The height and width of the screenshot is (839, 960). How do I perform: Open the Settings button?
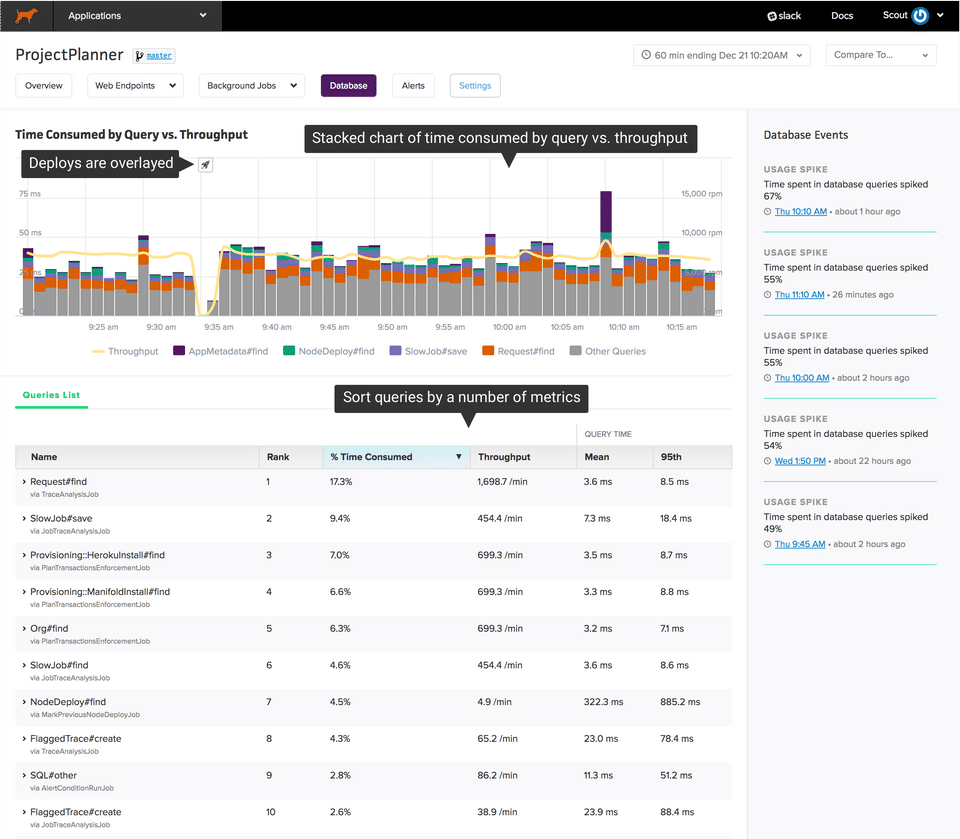pos(475,86)
